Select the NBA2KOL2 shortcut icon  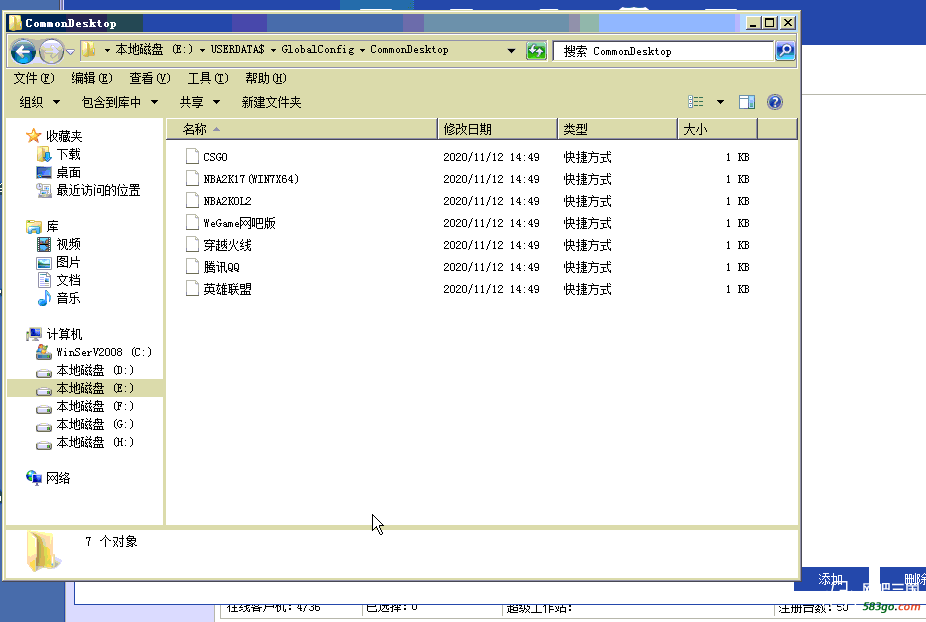coord(192,200)
